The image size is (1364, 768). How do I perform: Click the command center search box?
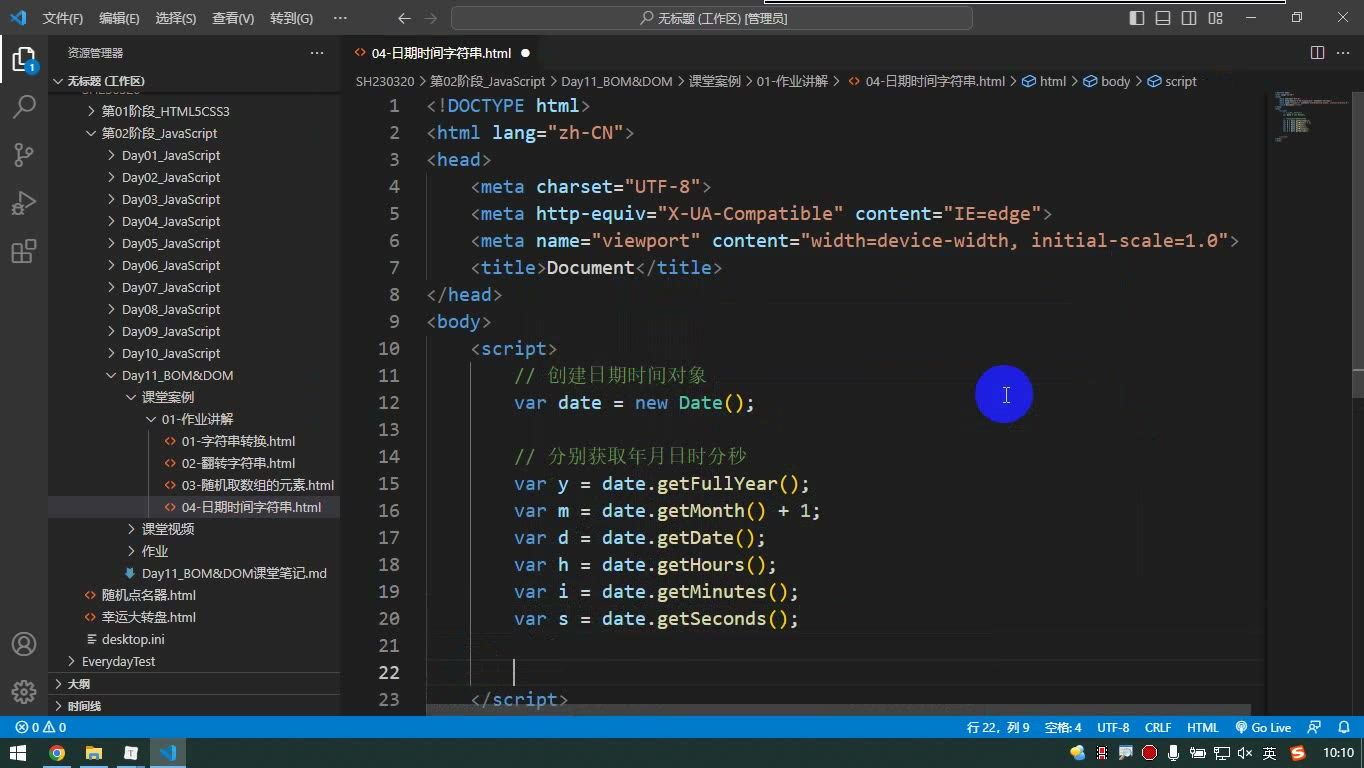point(712,18)
